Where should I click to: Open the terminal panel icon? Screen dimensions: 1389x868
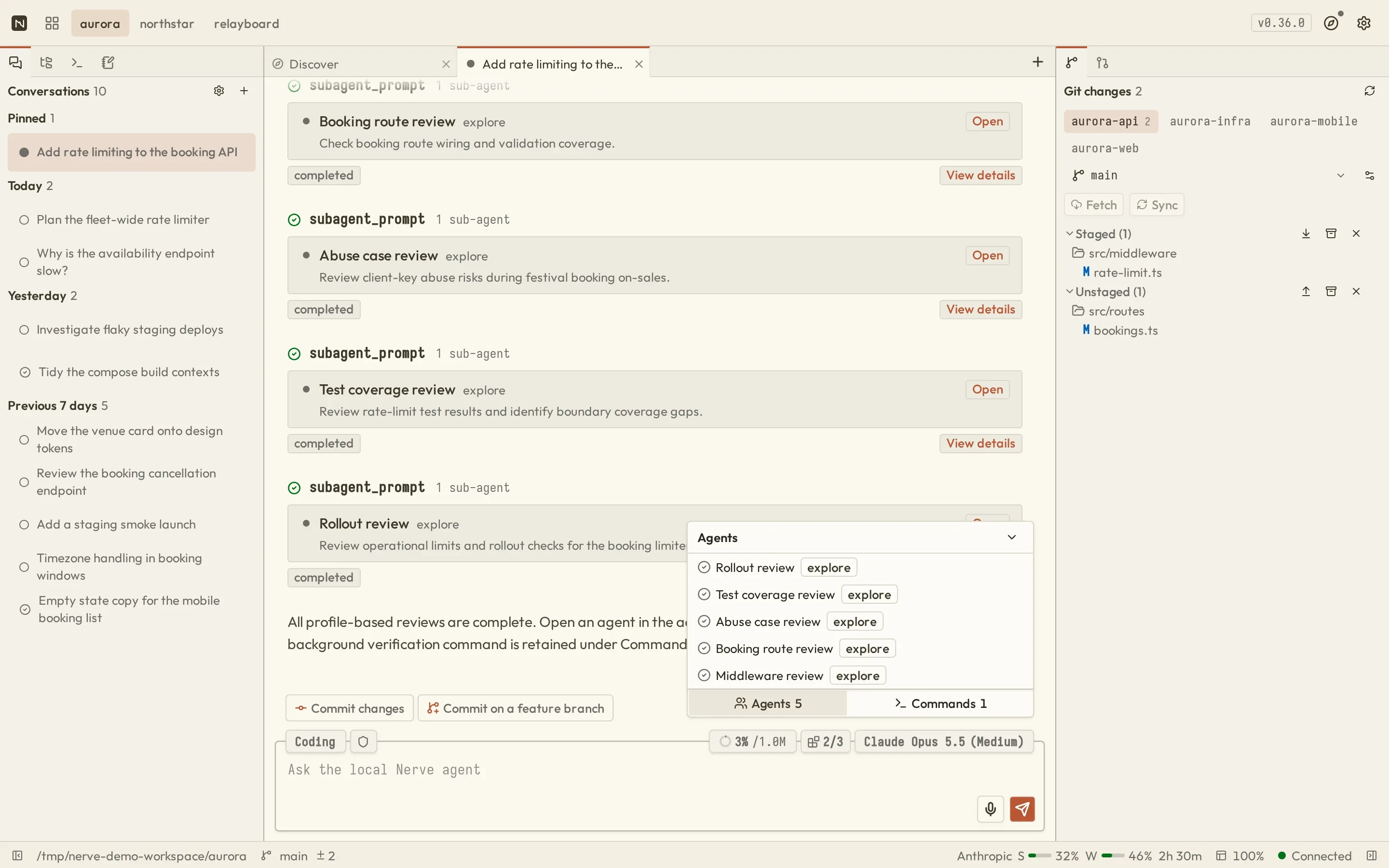(77, 63)
